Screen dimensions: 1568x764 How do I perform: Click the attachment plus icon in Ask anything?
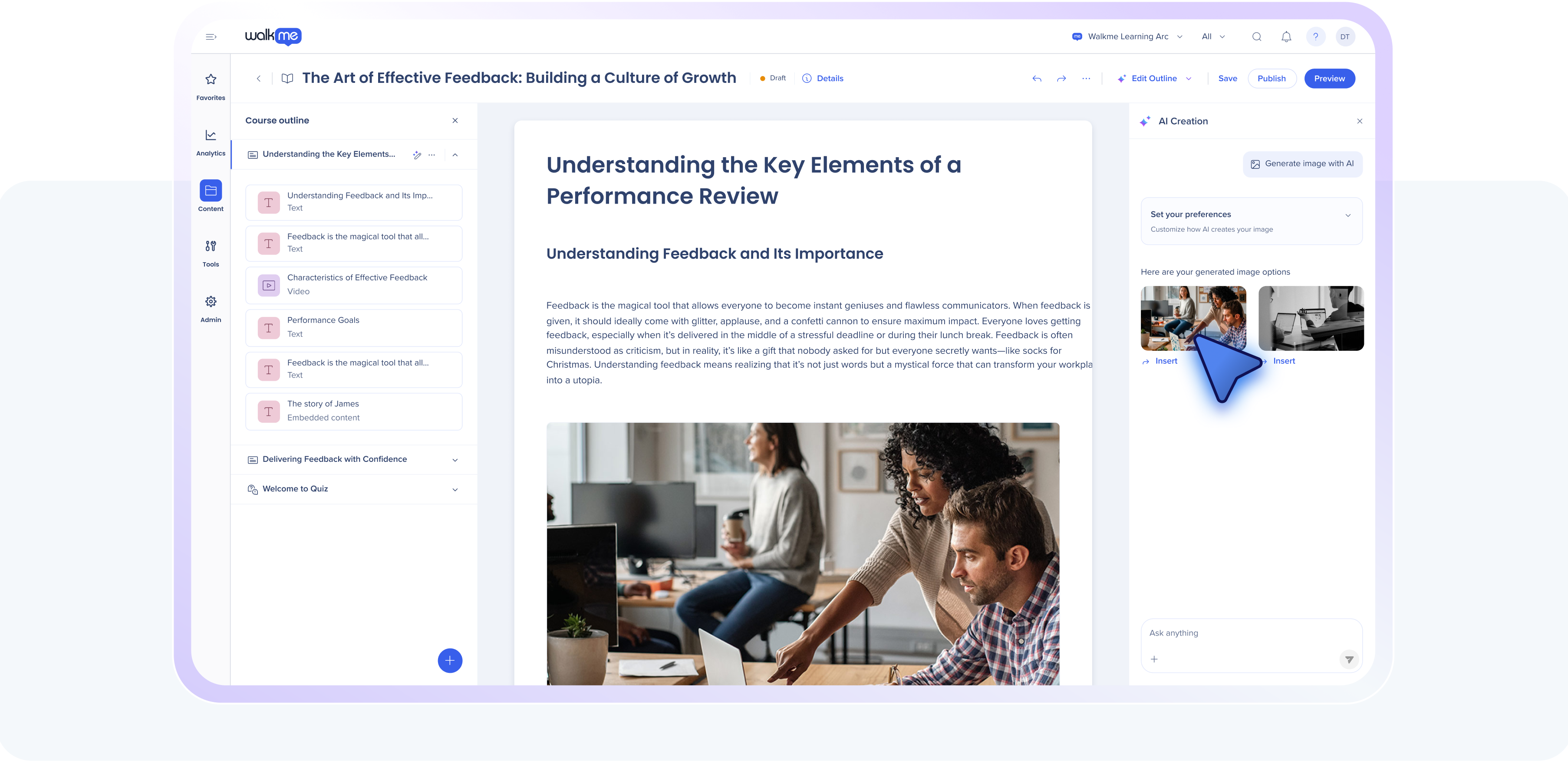click(x=1154, y=659)
